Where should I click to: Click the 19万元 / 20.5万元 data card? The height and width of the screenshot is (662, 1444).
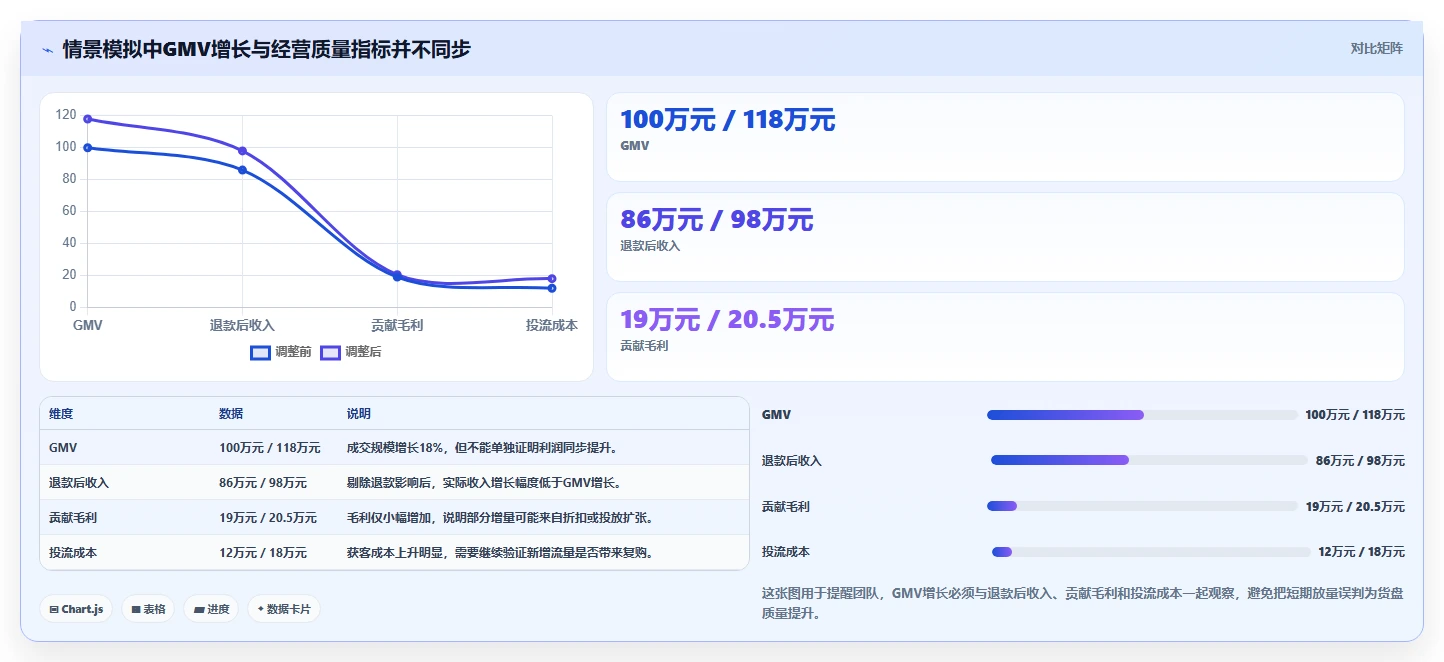[1005, 337]
